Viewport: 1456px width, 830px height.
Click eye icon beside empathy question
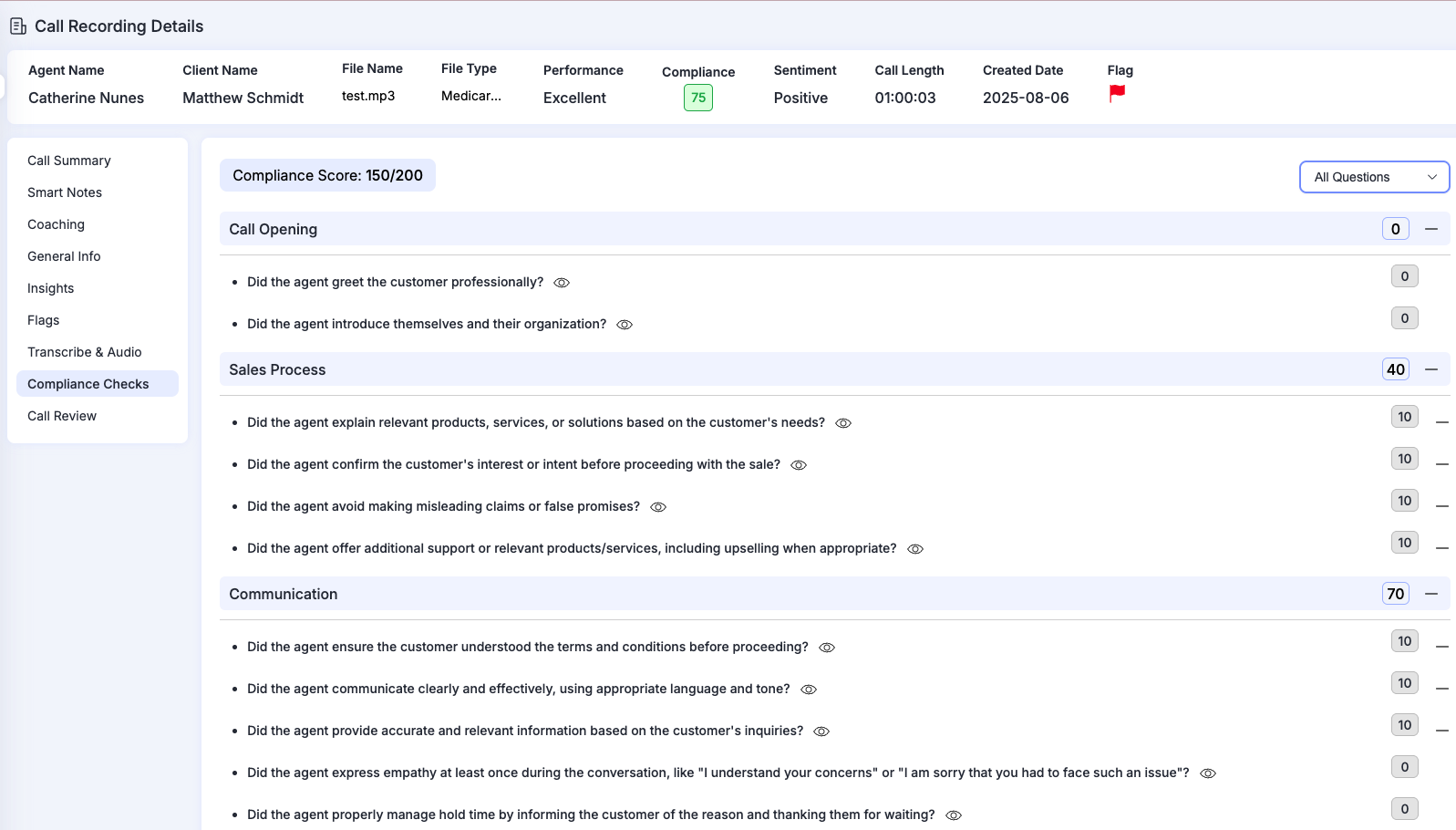(1208, 773)
